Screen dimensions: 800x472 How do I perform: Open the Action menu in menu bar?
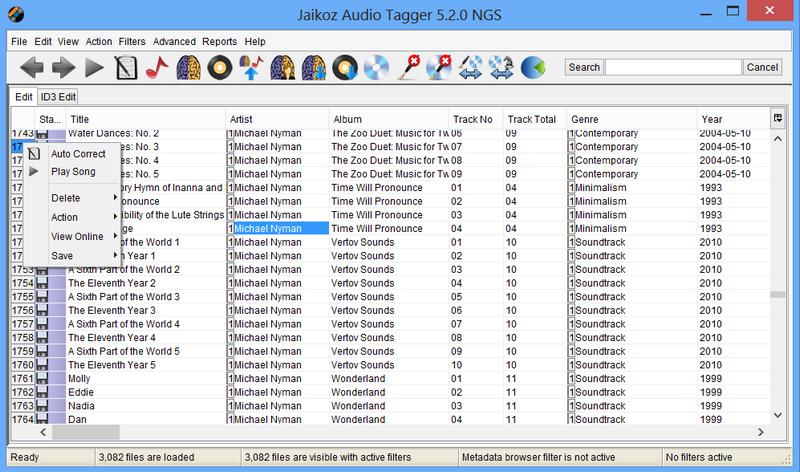point(98,41)
